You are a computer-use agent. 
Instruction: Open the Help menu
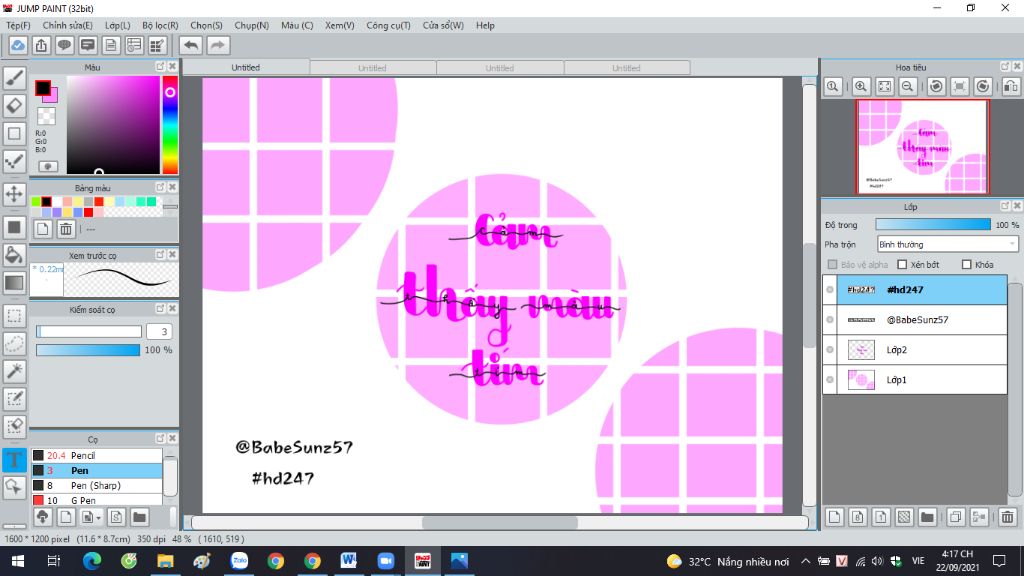(x=485, y=25)
